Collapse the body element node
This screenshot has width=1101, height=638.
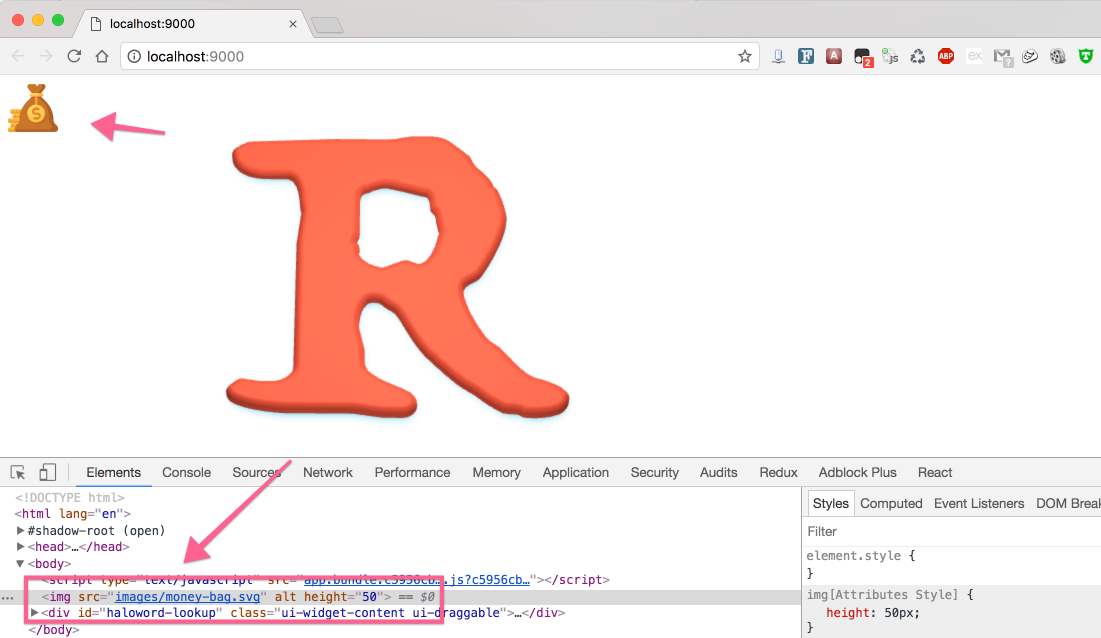pyautogui.click(x=20, y=564)
